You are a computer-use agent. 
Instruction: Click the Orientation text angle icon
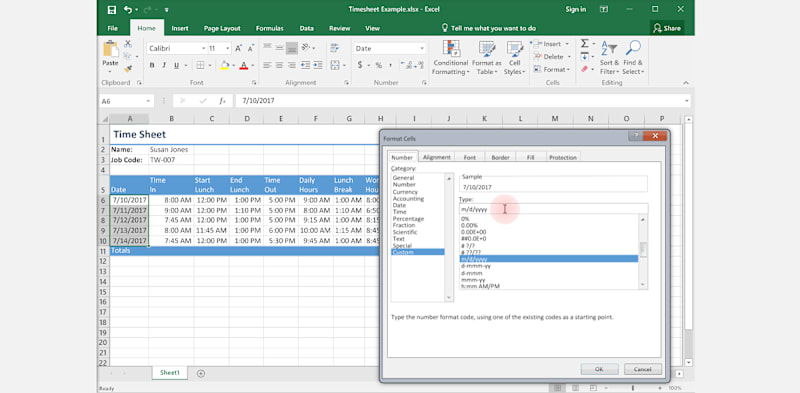(306, 48)
